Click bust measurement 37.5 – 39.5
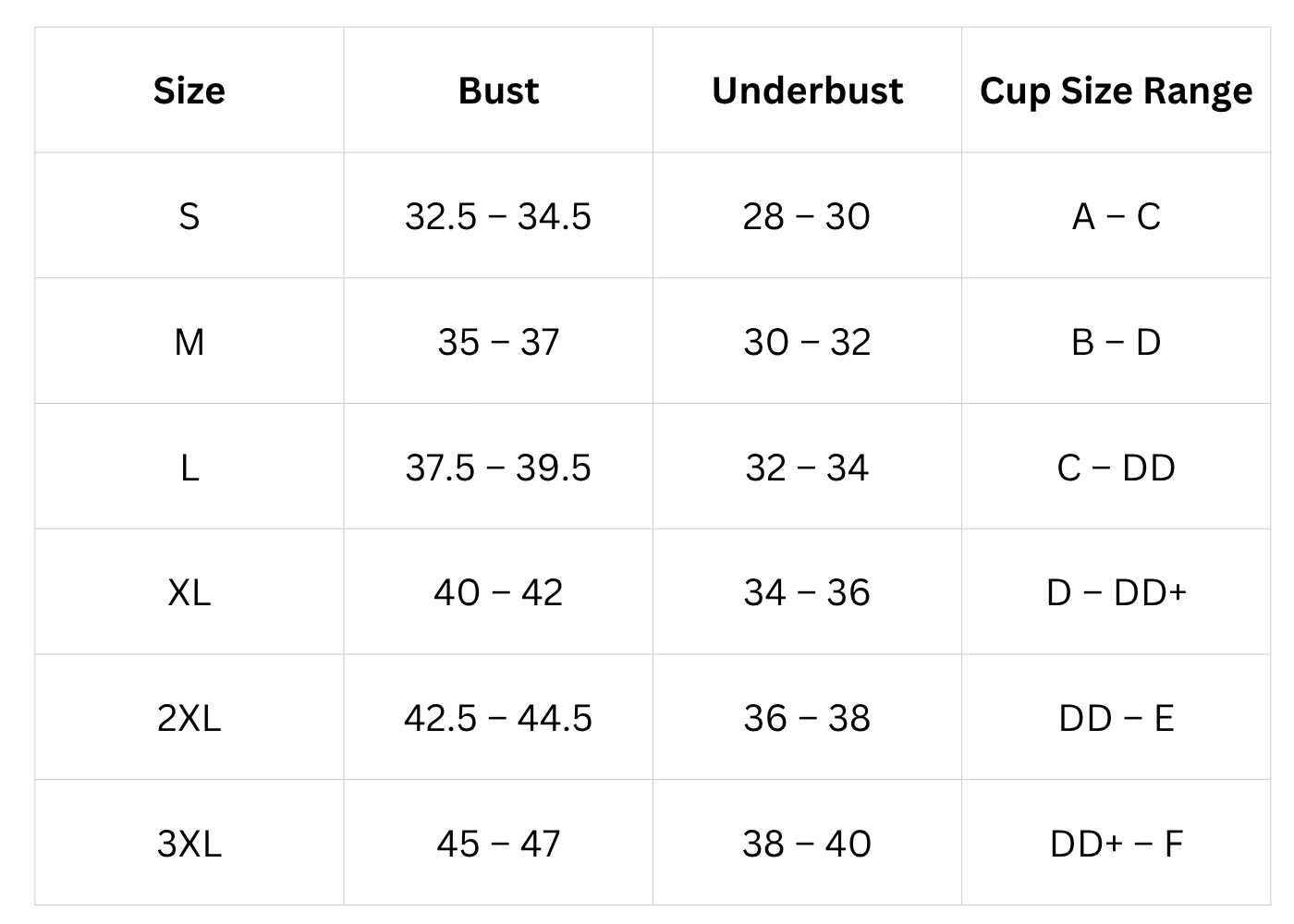Image resolution: width=1294 pixels, height=924 pixels. pyautogui.click(x=498, y=468)
